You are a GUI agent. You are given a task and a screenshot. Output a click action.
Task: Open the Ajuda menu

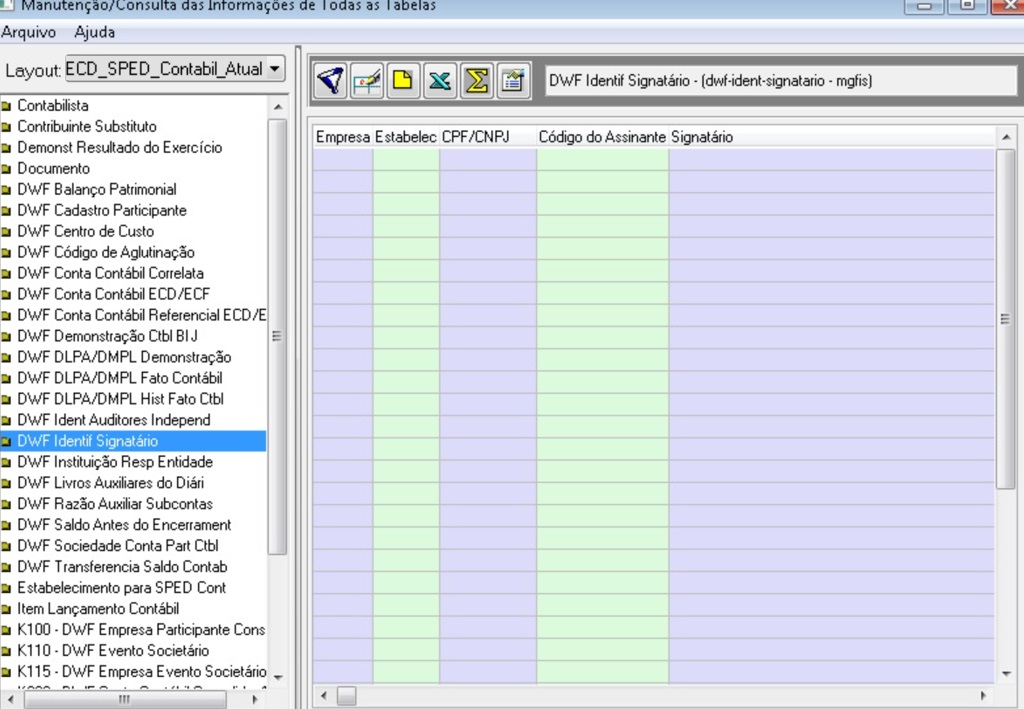point(95,32)
